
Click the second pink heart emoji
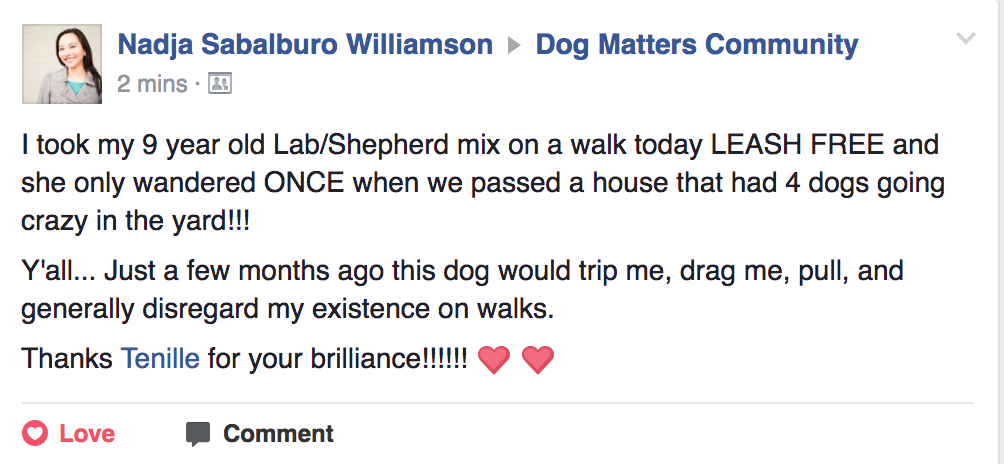538,359
